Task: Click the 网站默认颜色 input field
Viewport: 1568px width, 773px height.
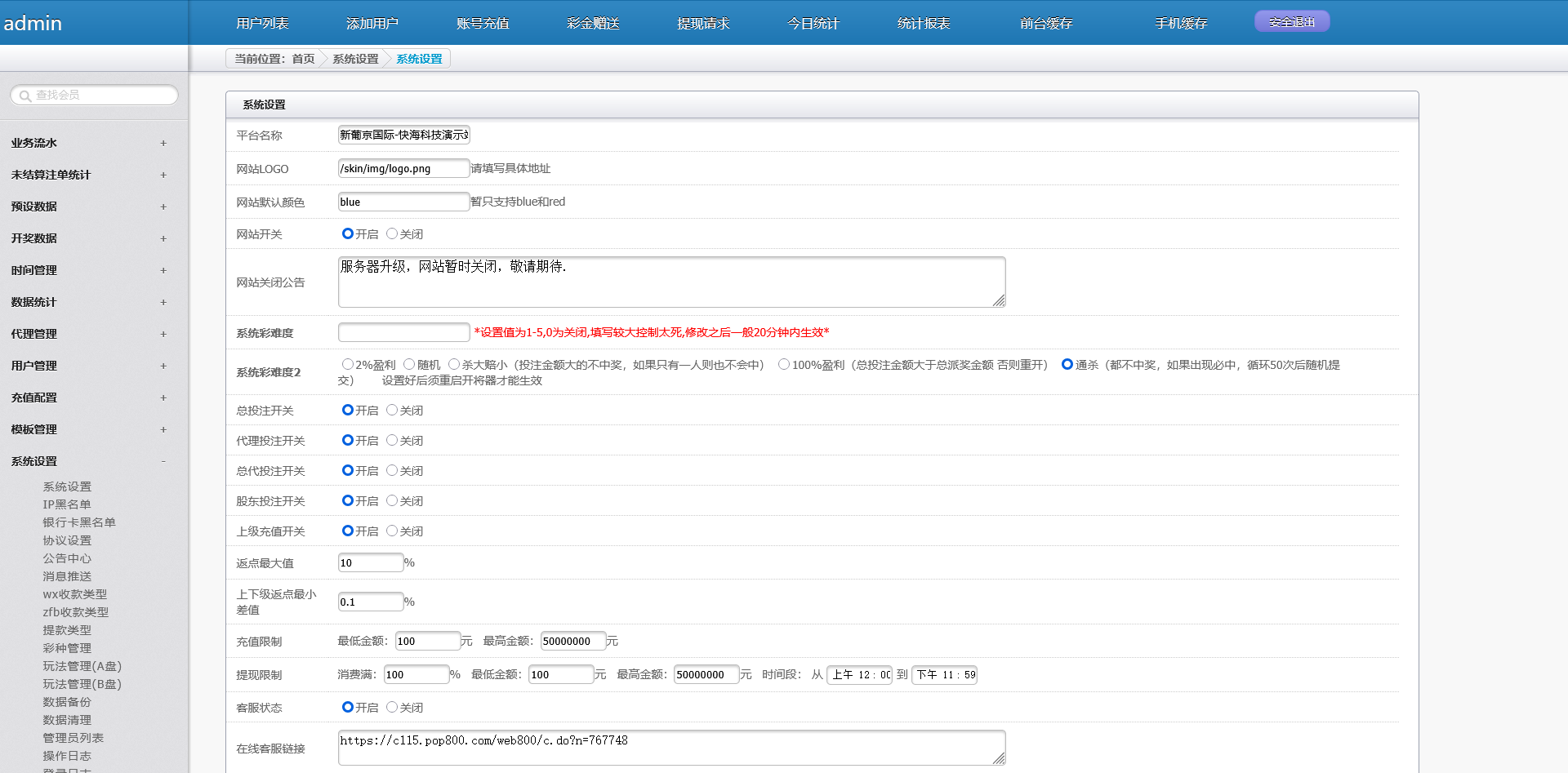Action: tap(403, 202)
